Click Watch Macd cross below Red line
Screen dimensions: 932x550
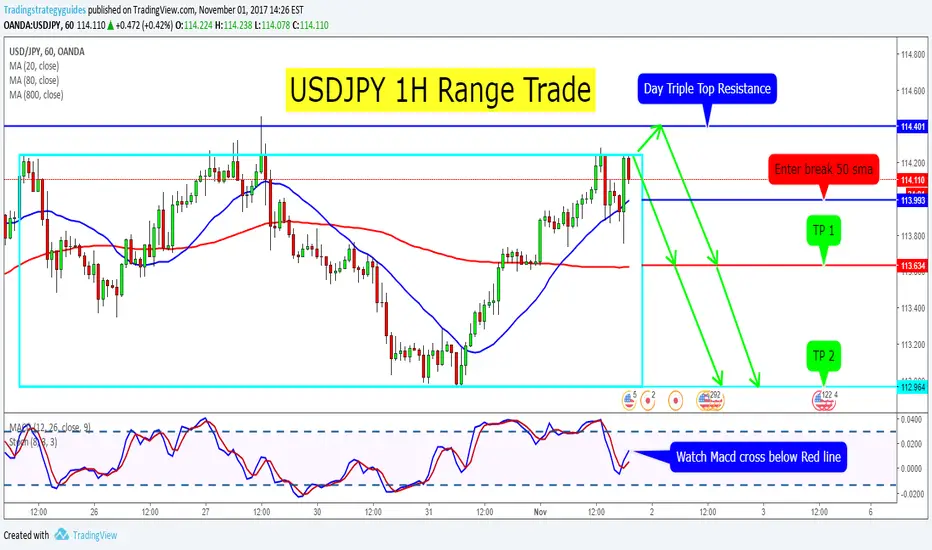pyautogui.click(x=758, y=457)
